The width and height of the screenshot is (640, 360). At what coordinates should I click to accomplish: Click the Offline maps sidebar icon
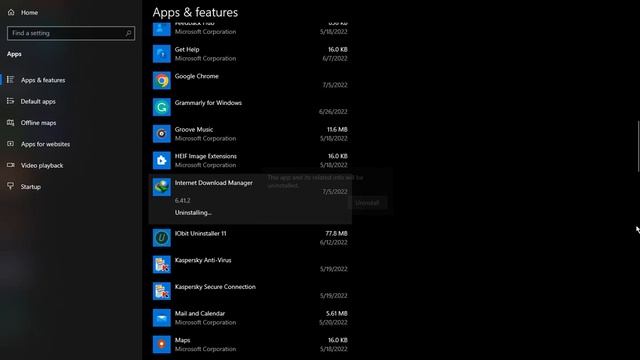[11, 122]
